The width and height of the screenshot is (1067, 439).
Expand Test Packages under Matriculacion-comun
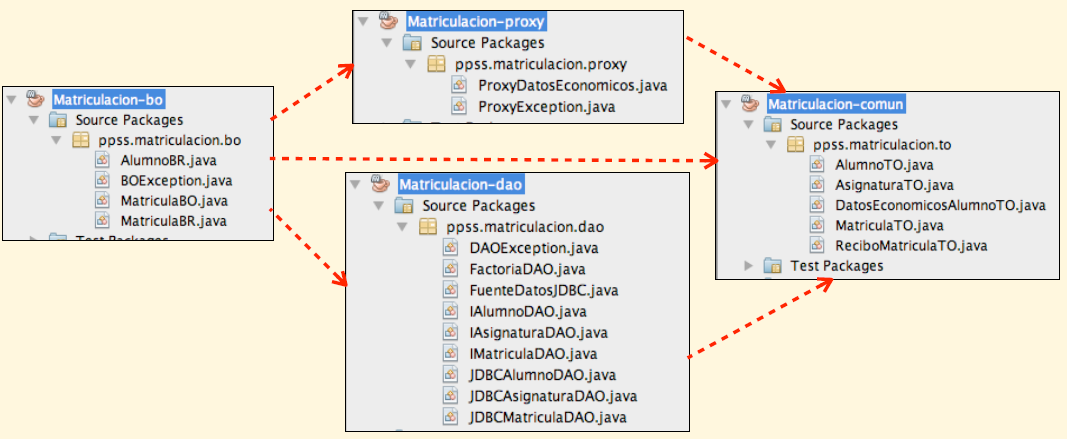(x=750, y=266)
